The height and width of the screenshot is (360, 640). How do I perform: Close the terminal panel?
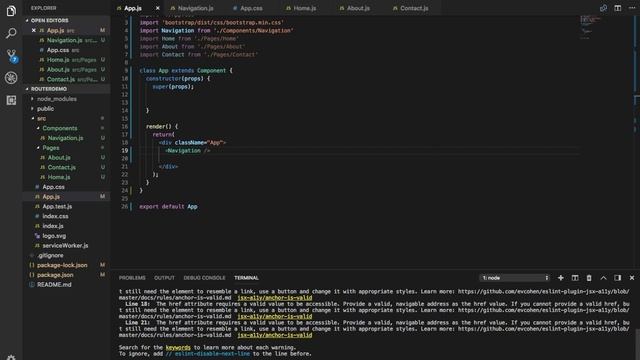(x=632, y=278)
